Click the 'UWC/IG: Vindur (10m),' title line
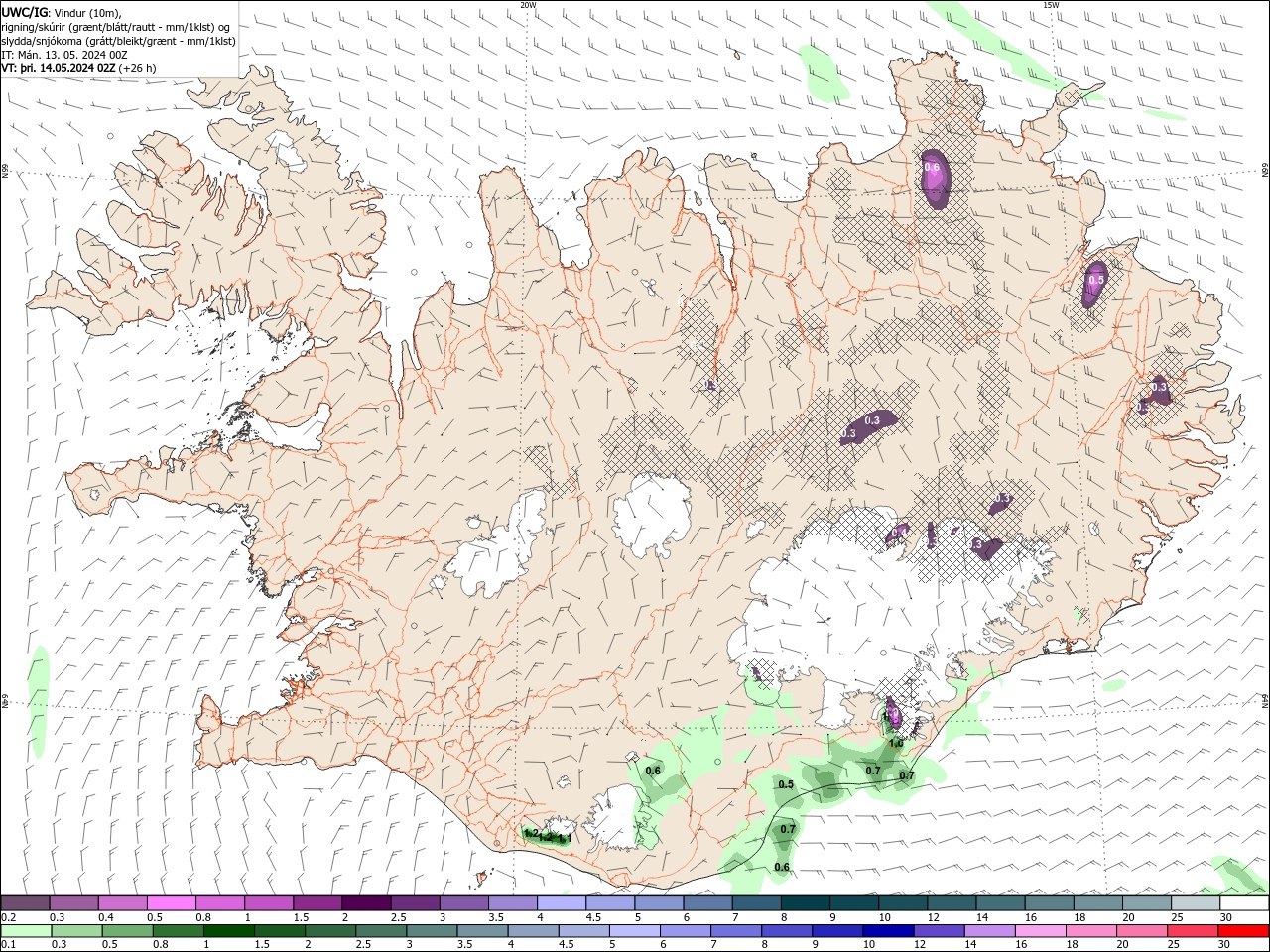1270x952 pixels. 62,12
